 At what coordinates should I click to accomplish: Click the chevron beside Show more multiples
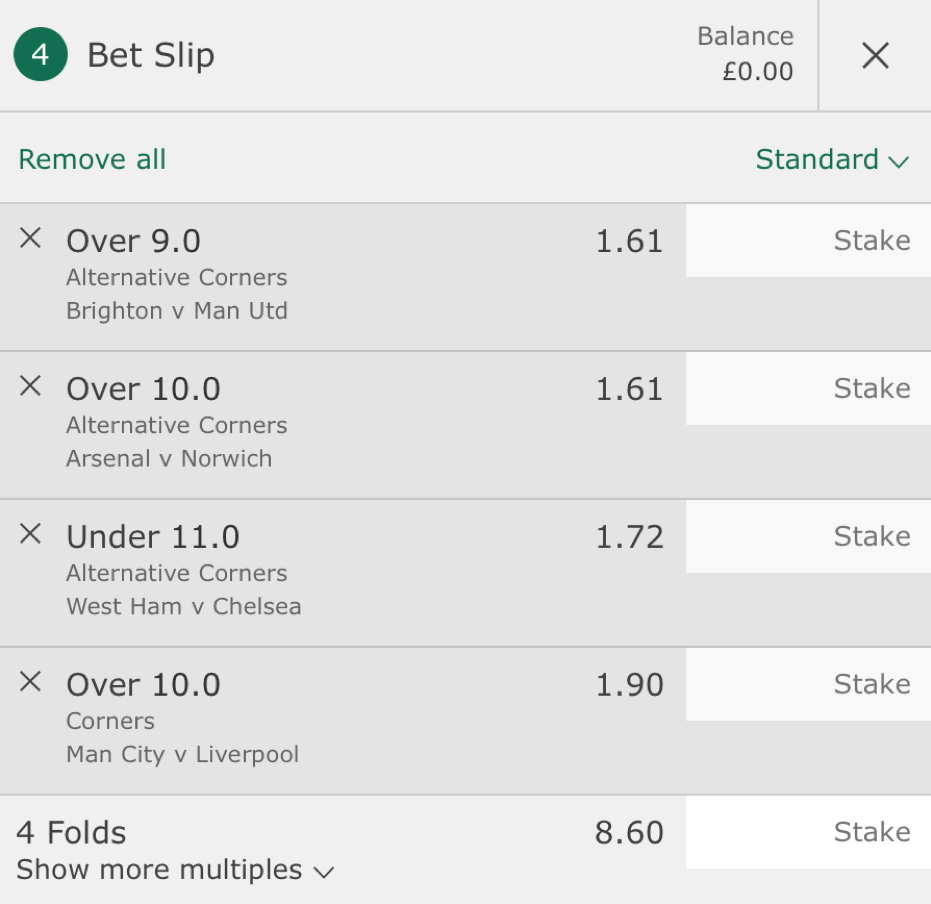[324, 872]
